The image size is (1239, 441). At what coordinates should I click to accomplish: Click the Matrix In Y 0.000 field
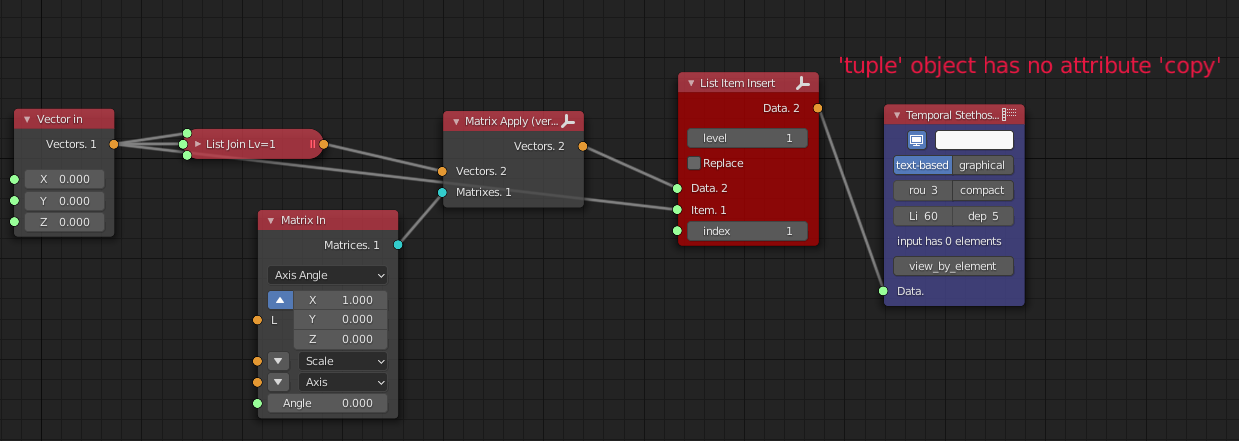[x=340, y=320]
